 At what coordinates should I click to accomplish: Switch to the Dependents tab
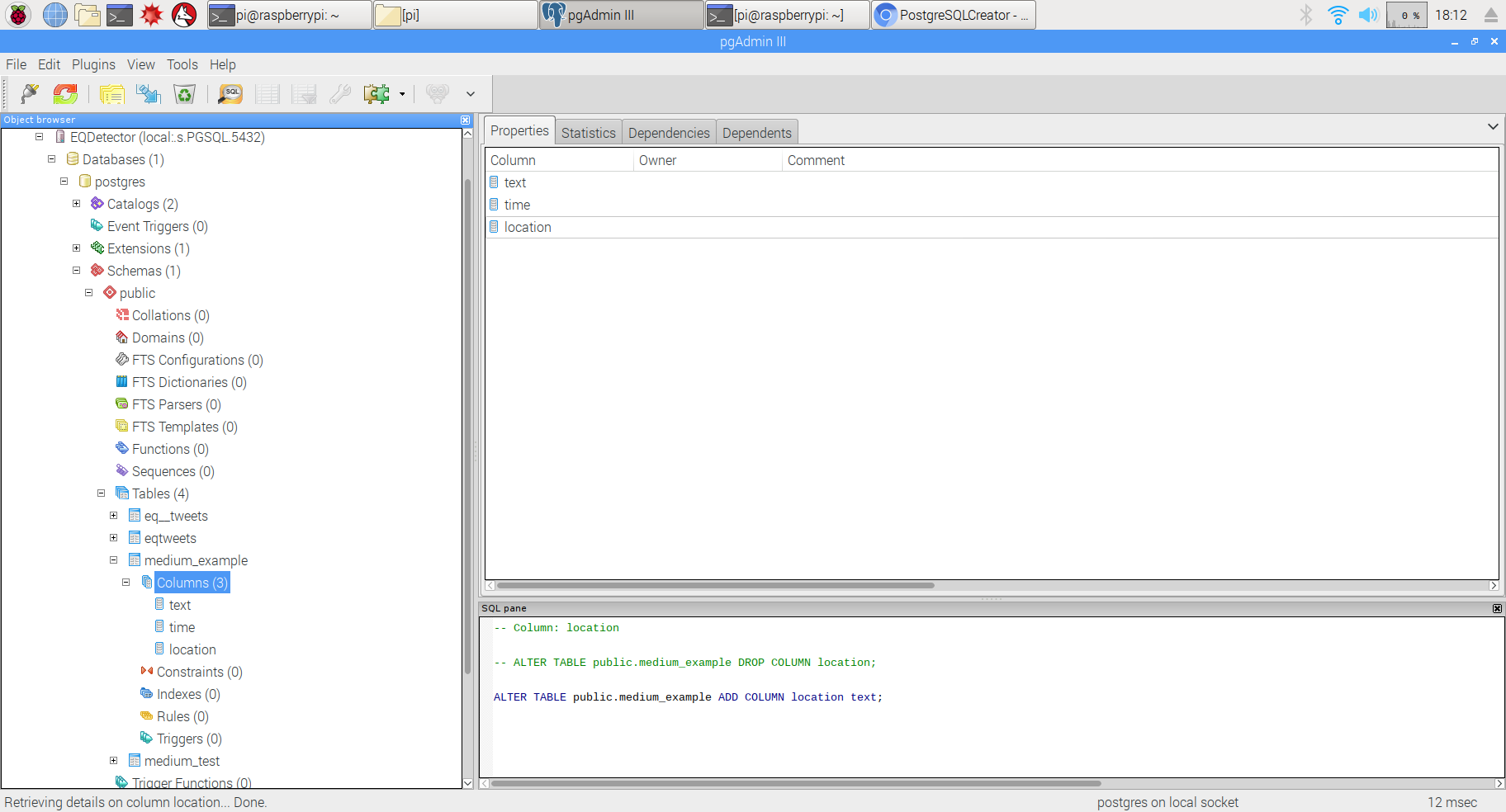[x=757, y=133]
